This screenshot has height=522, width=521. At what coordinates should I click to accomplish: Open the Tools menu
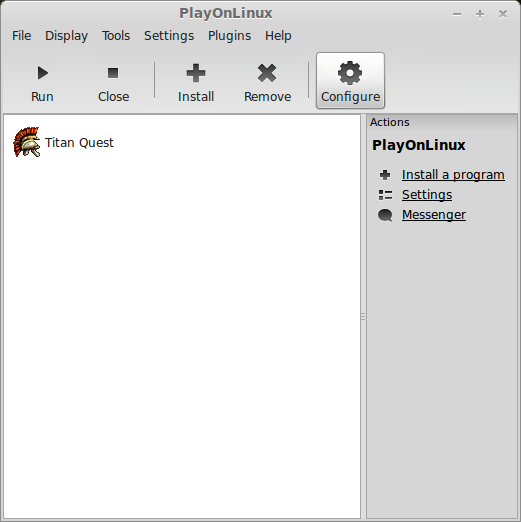click(116, 36)
